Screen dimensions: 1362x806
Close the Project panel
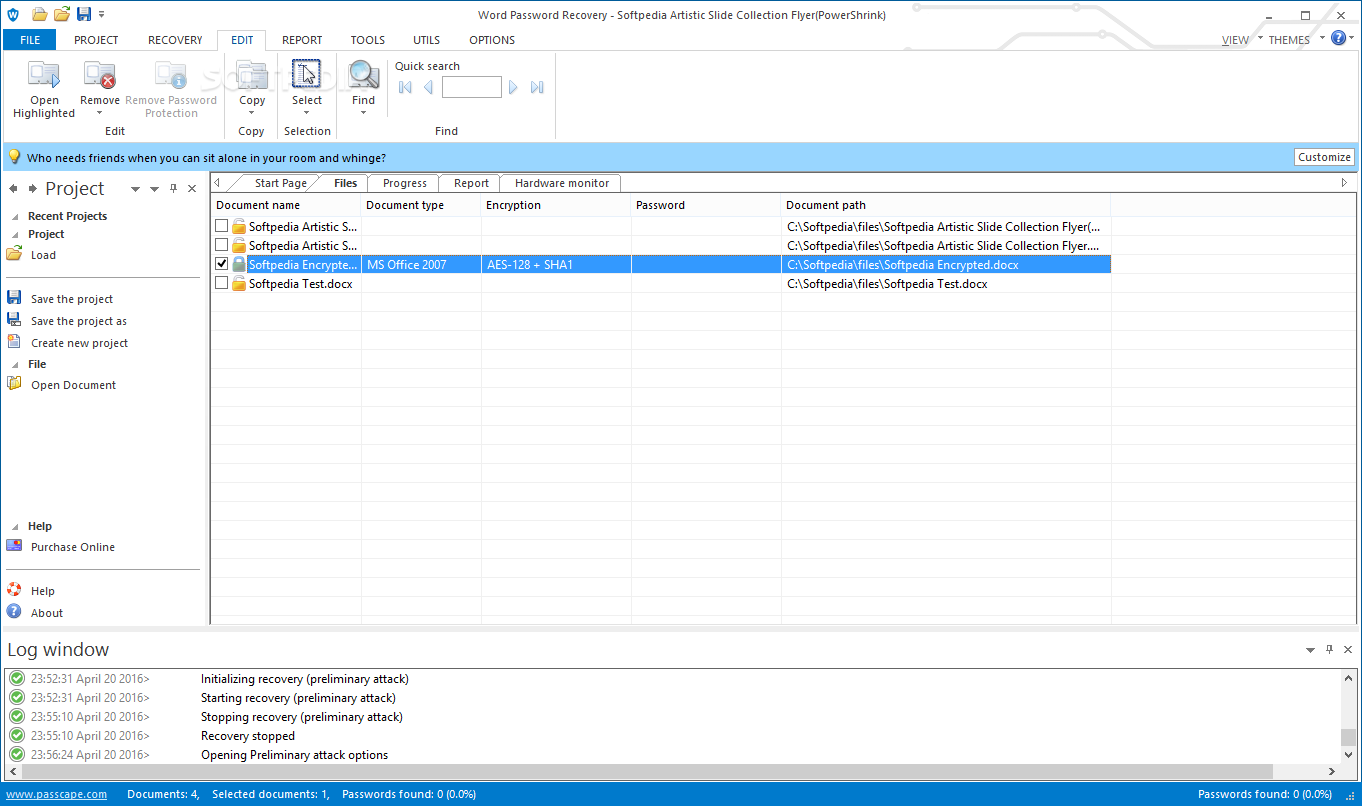coord(192,188)
